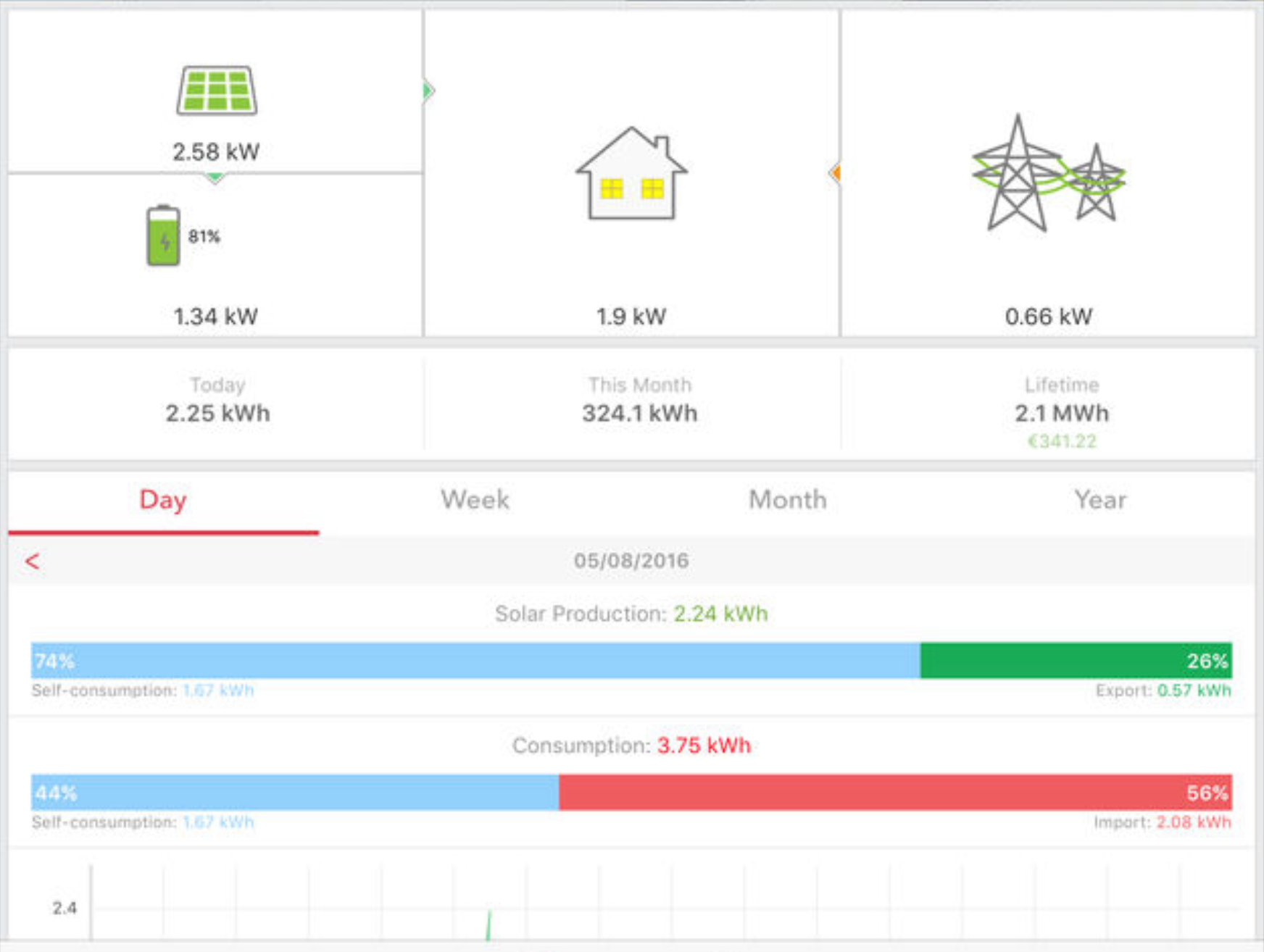The width and height of the screenshot is (1264, 952).
Task: Click the power grid pylons icon
Action: (x=1047, y=174)
